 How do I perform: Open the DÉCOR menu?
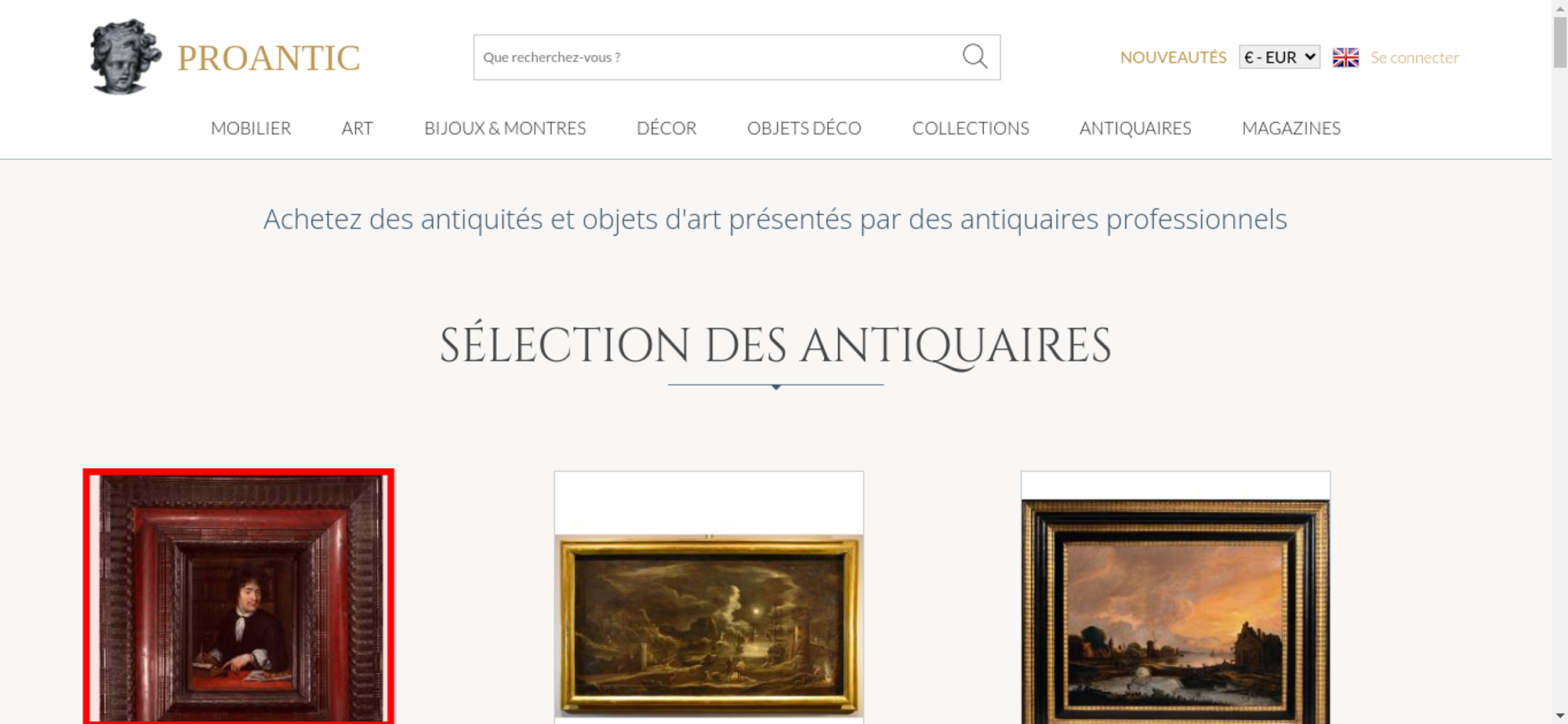pyautogui.click(x=666, y=128)
